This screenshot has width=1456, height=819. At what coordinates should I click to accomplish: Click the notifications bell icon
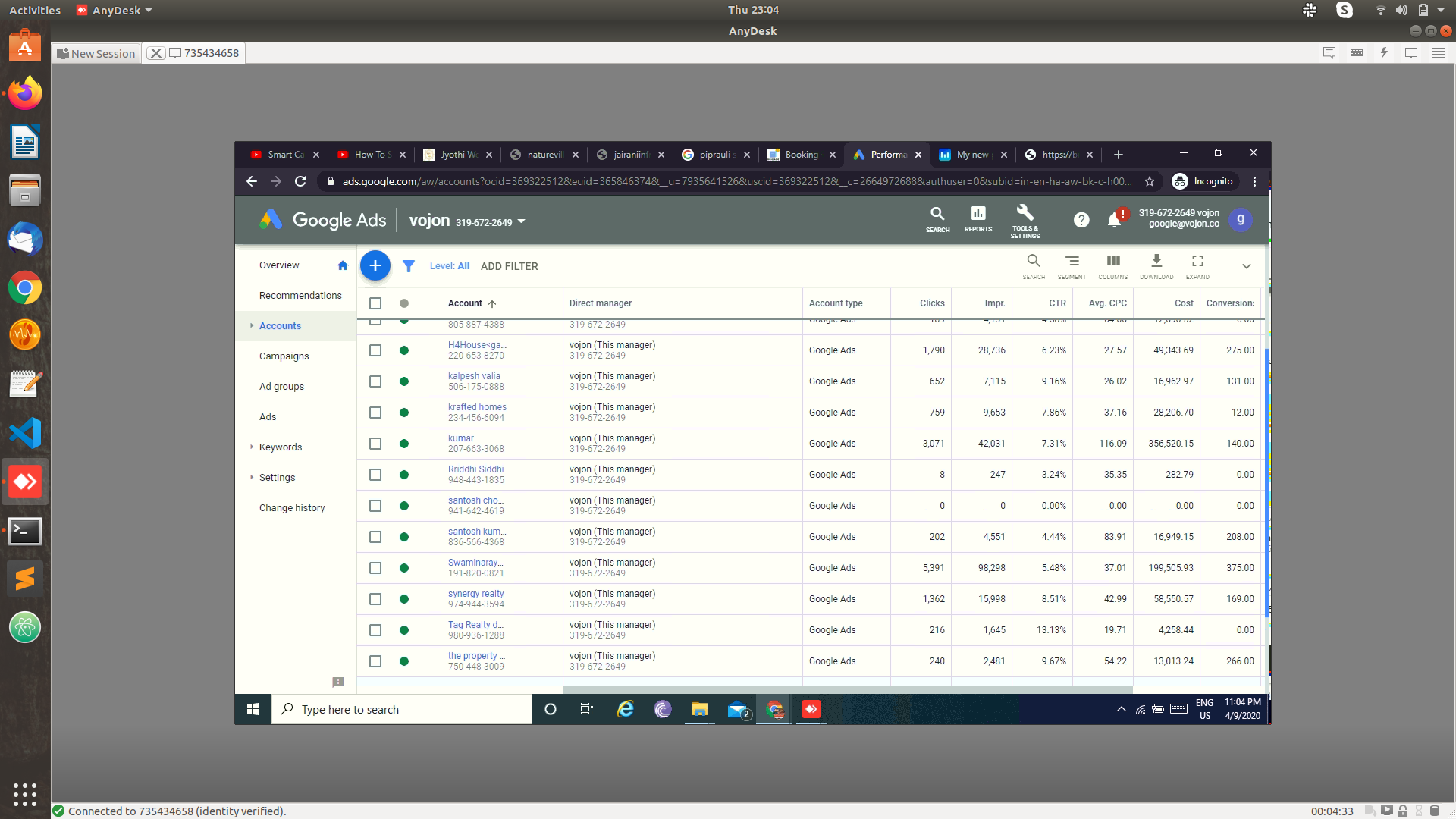click(1114, 220)
